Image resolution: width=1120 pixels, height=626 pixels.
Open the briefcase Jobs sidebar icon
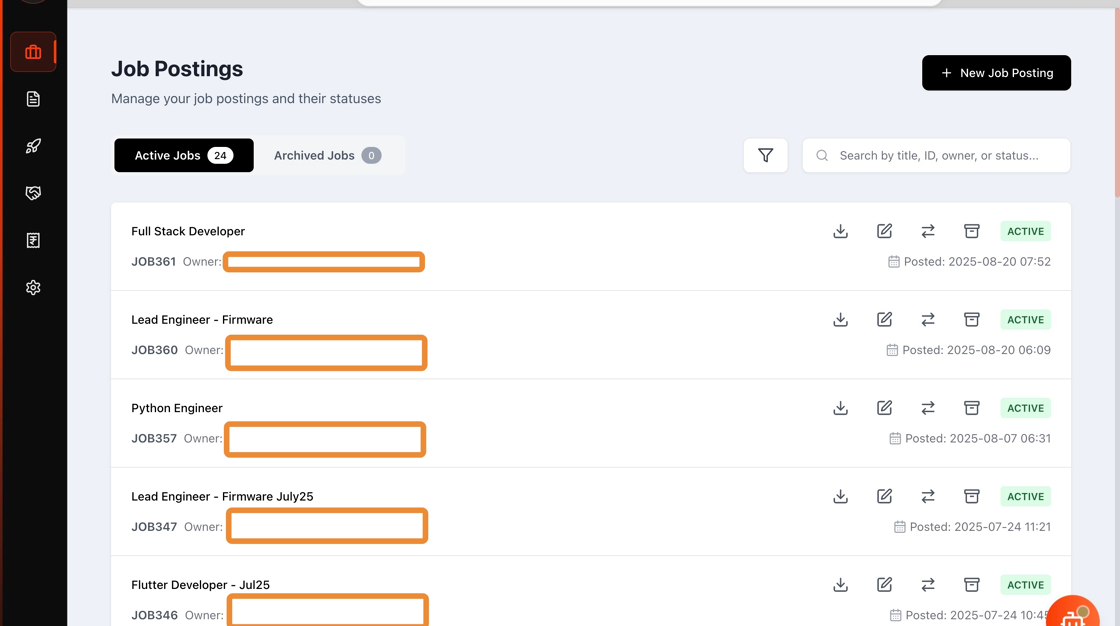[33, 52]
